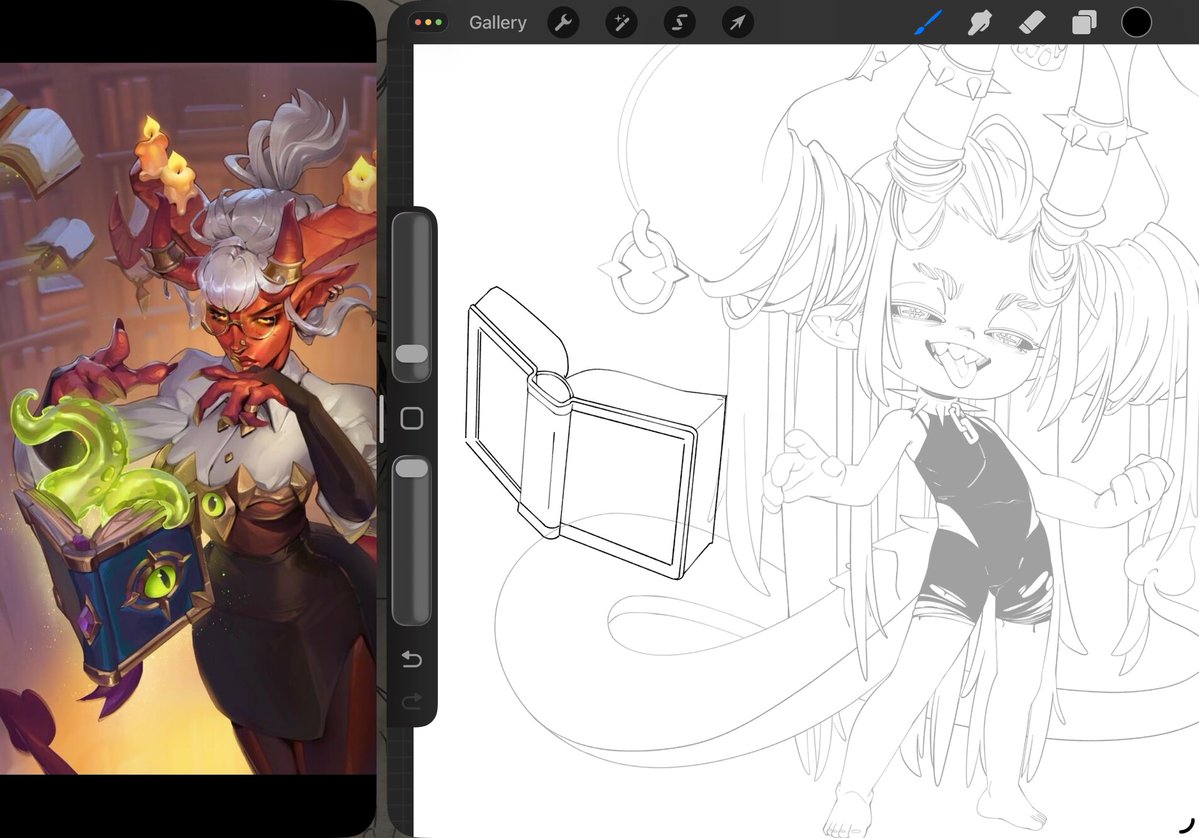Undo the last stroke with undo arrow
The width and height of the screenshot is (1199, 838).
pos(411,659)
